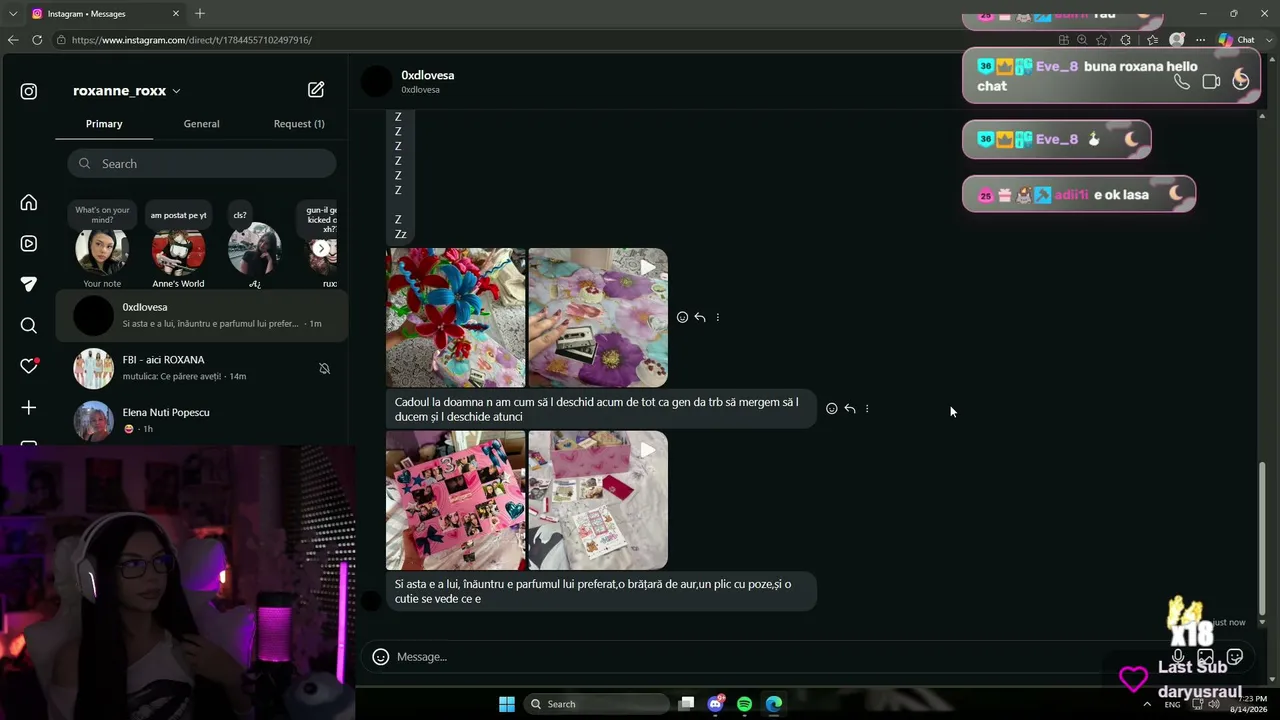Open the browser profile avatar

(x=1177, y=40)
